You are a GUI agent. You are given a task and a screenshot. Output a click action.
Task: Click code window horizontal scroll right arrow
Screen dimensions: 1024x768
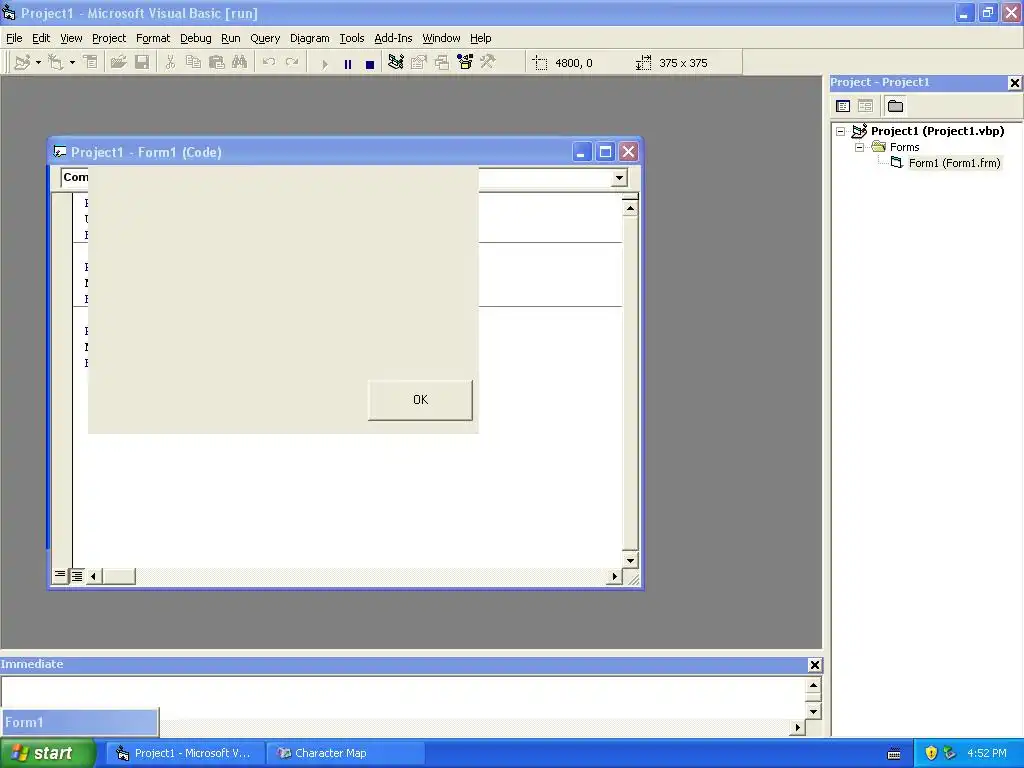click(614, 576)
